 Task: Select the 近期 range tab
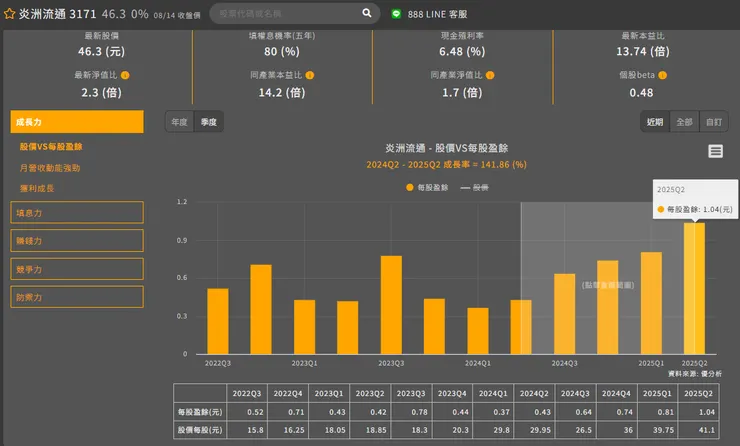click(655, 122)
